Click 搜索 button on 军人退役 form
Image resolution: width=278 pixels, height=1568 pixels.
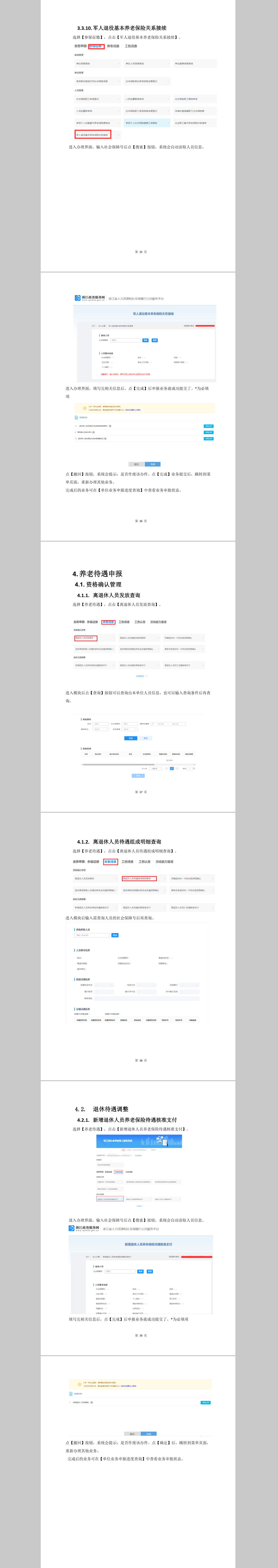pyautogui.click(x=146, y=340)
